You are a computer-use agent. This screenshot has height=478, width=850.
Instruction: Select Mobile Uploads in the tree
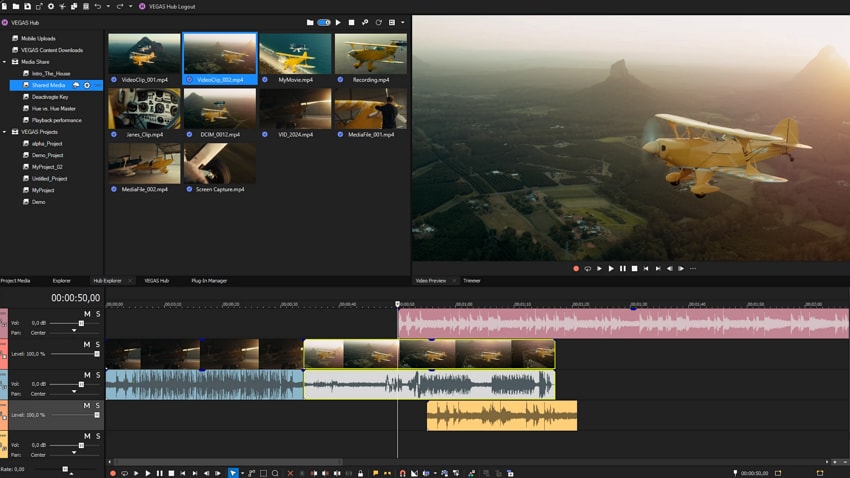click(38, 38)
